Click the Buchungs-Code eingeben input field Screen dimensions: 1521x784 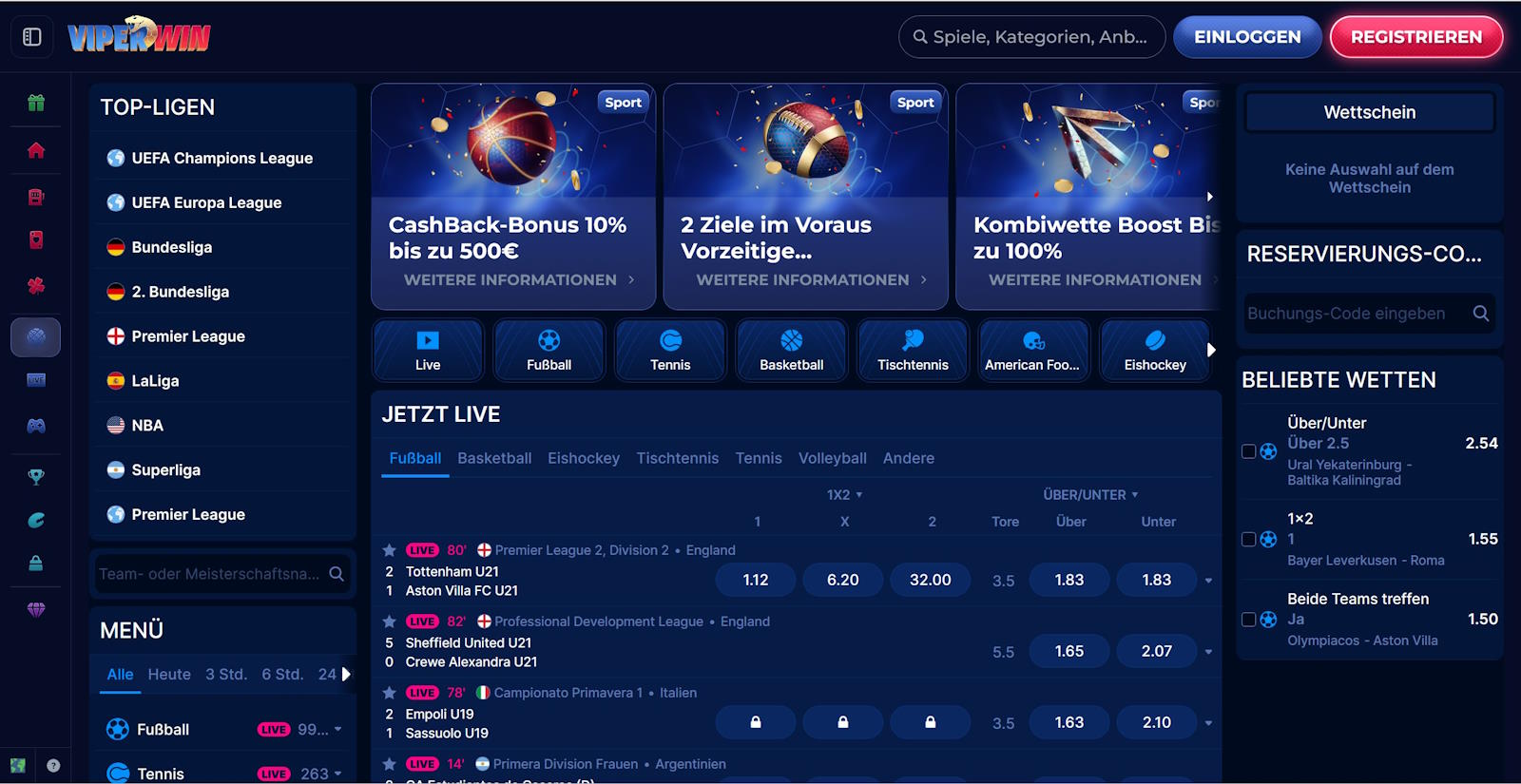tap(1355, 314)
